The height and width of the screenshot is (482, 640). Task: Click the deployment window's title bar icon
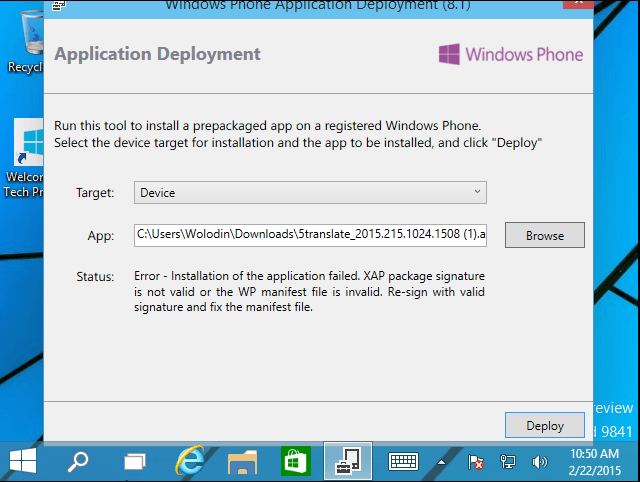(60, 4)
